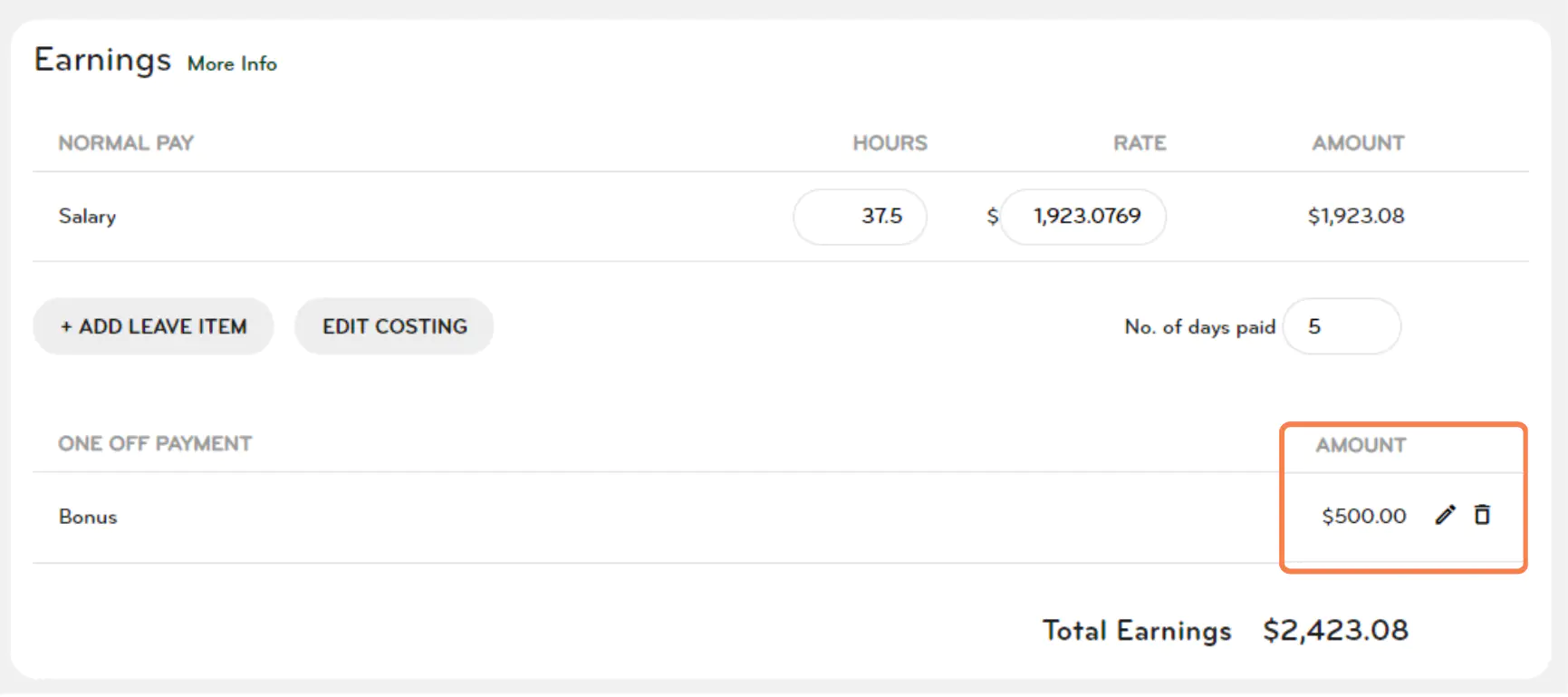Screen dimensions: 1568x697
Task: Click the NORMAL PAY column header
Action: pyautogui.click(x=126, y=143)
